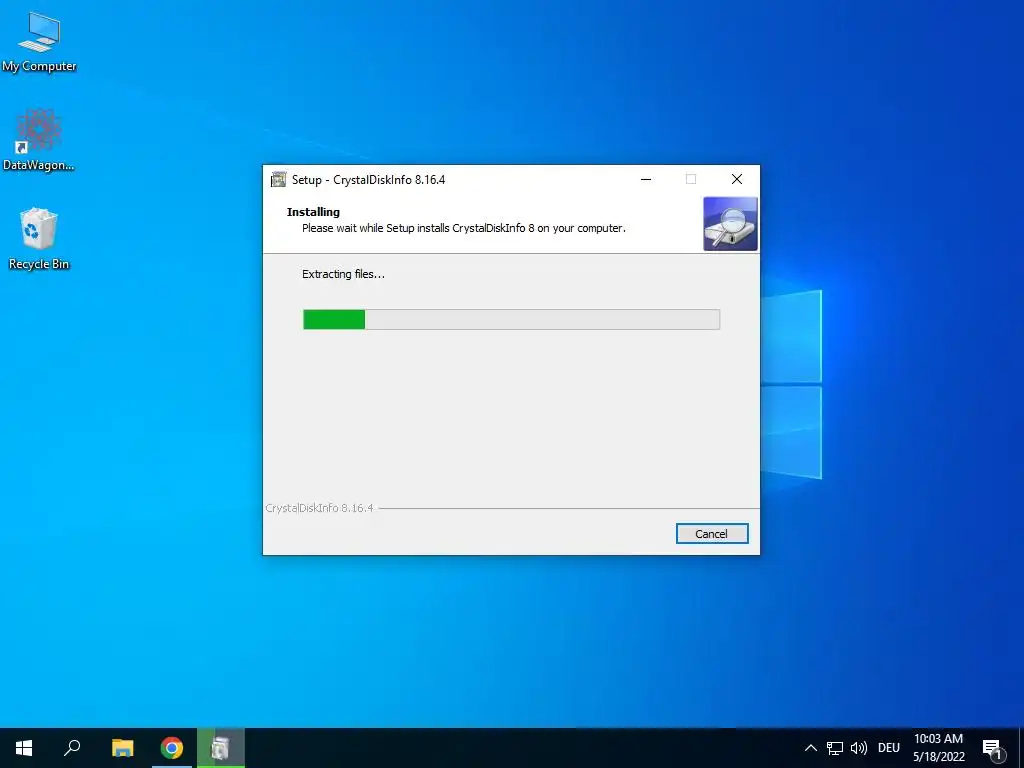Select the DataWagon desktop shortcut
Screen dimensions: 1024x768
(39, 140)
